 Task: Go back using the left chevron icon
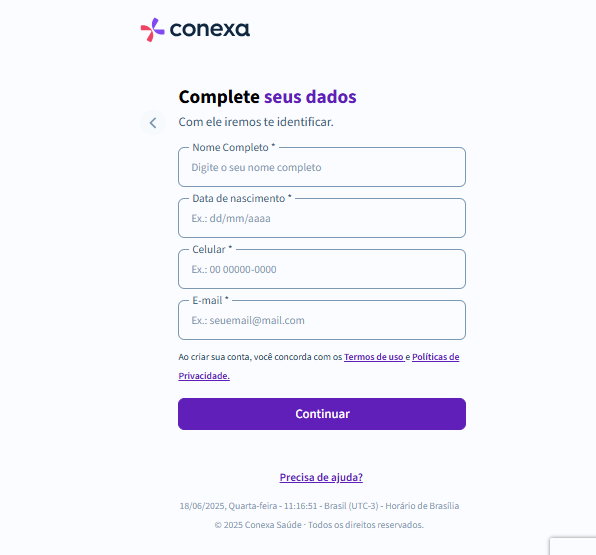153,123
